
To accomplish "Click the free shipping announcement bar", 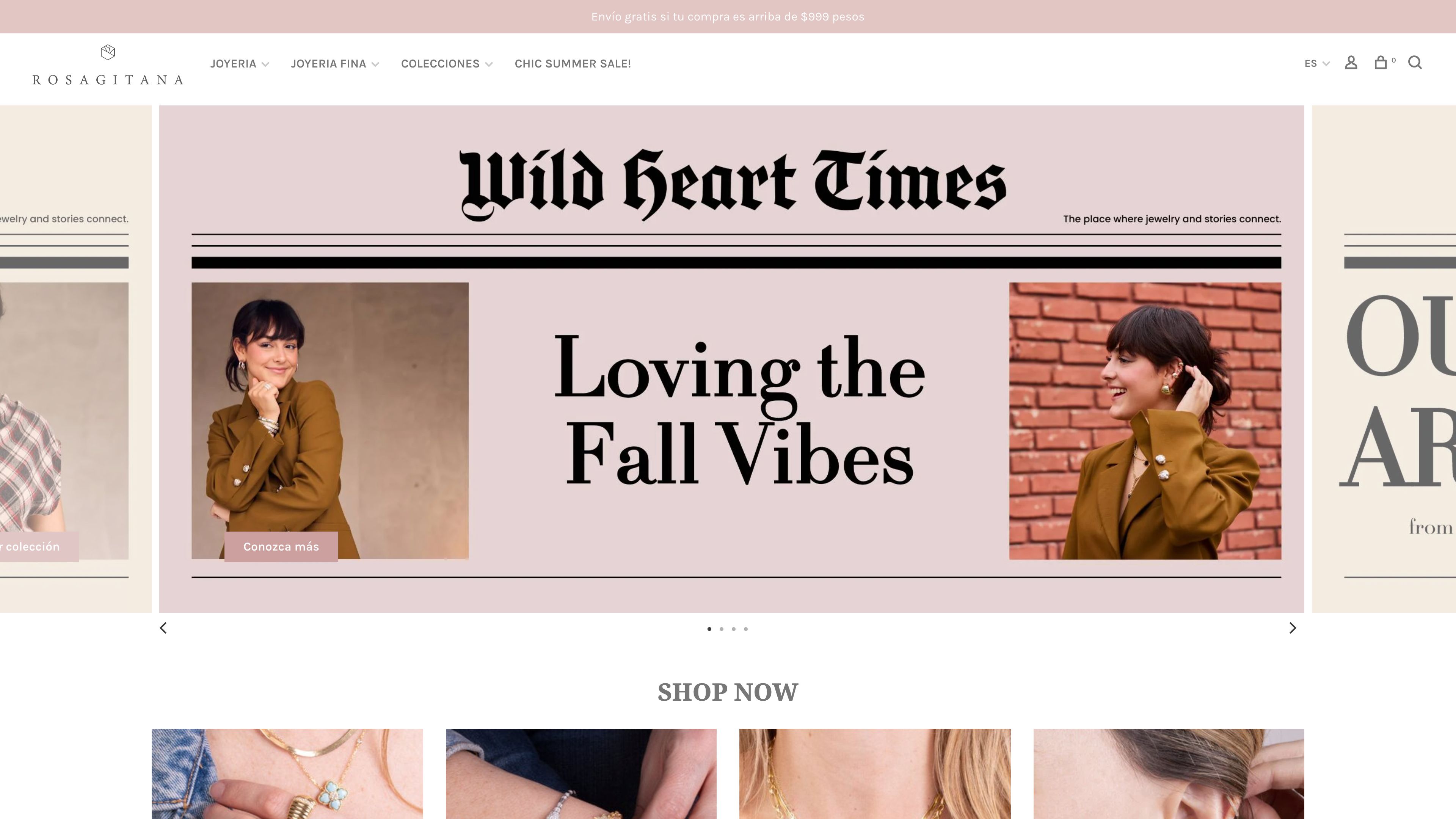I will click(728, 16).
